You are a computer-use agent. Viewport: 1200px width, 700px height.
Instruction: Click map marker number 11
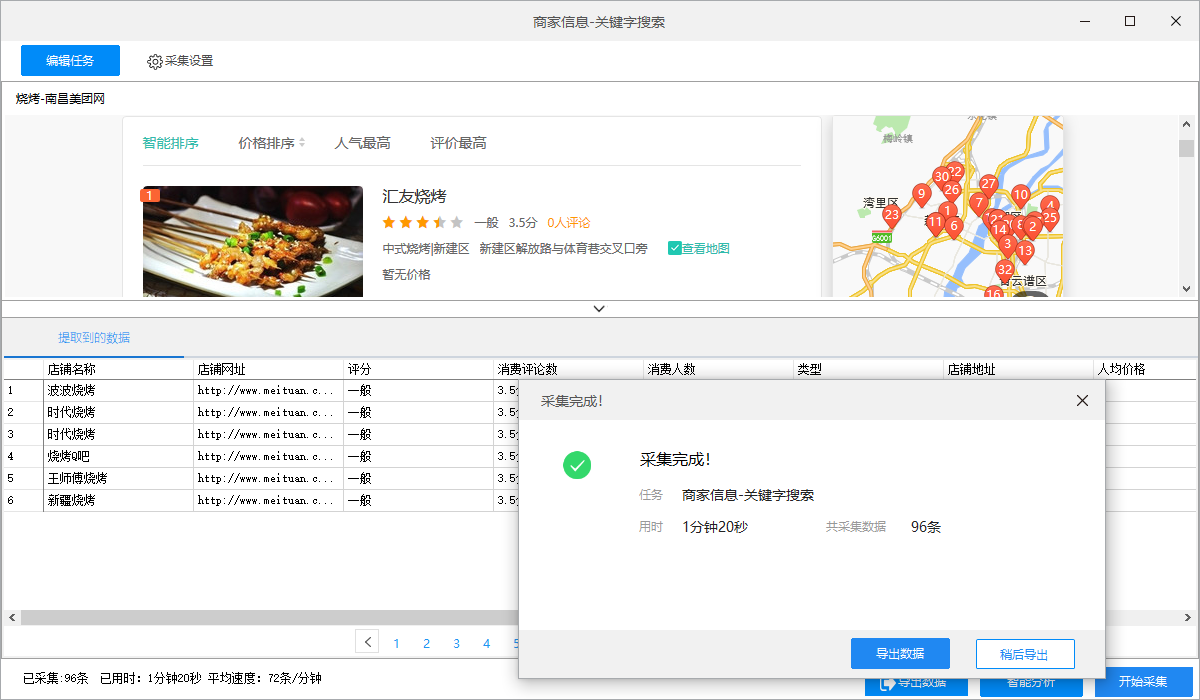click(x=935, y=224)
